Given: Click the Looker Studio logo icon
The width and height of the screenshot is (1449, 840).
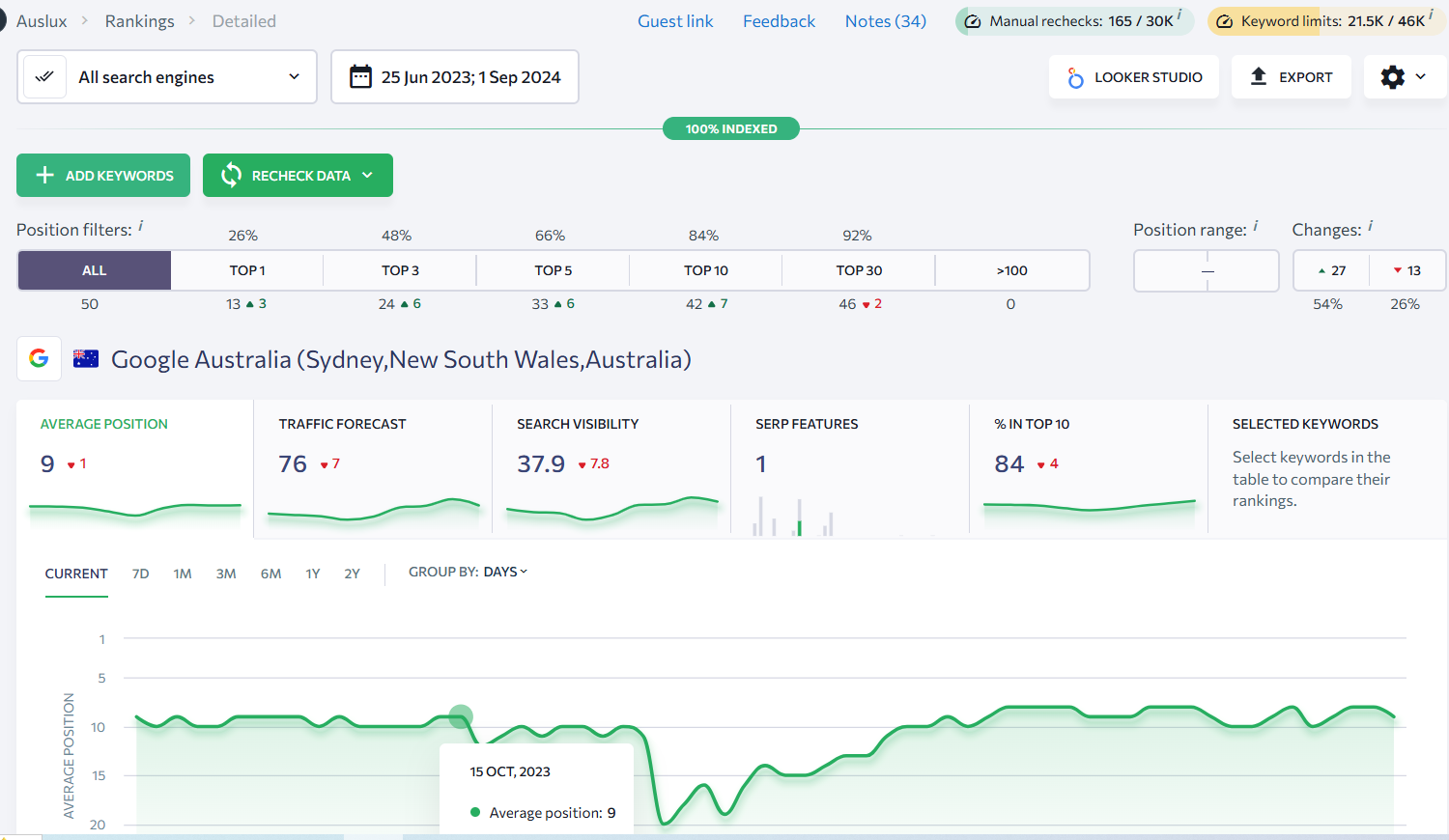Looking at the screenshot, I should (1075, 77).
